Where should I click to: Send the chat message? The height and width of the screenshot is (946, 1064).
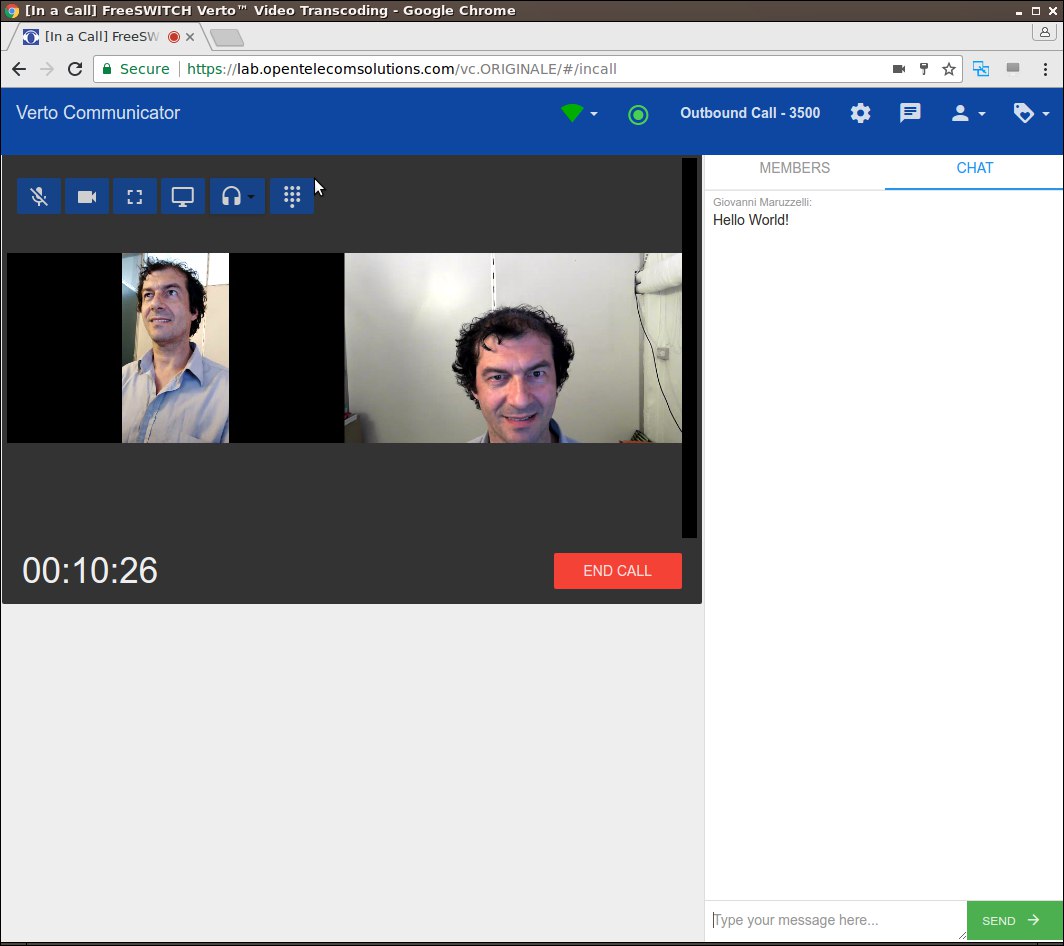(1014, 920)
